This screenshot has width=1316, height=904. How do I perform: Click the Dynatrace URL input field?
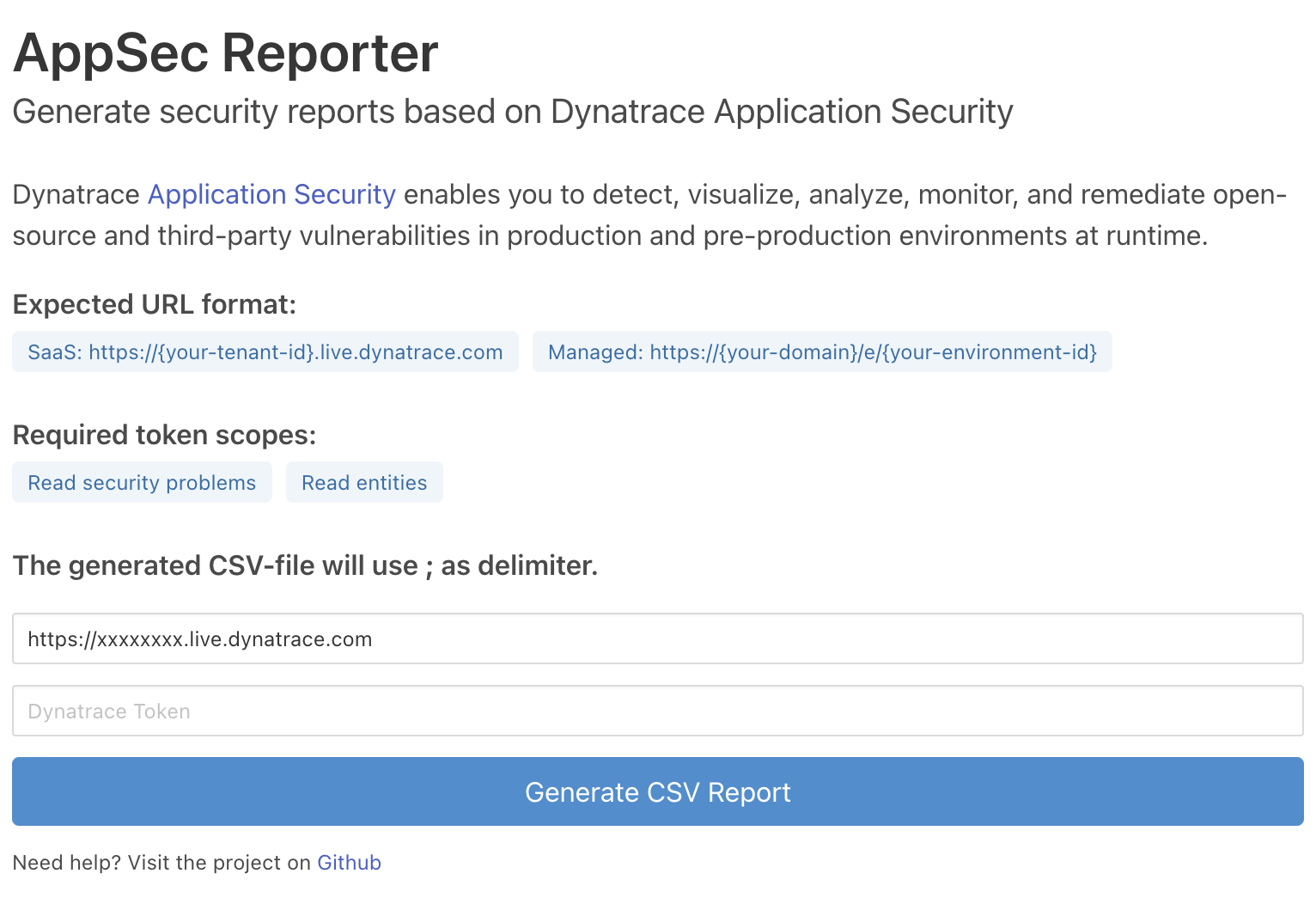[x=658, y=638]
